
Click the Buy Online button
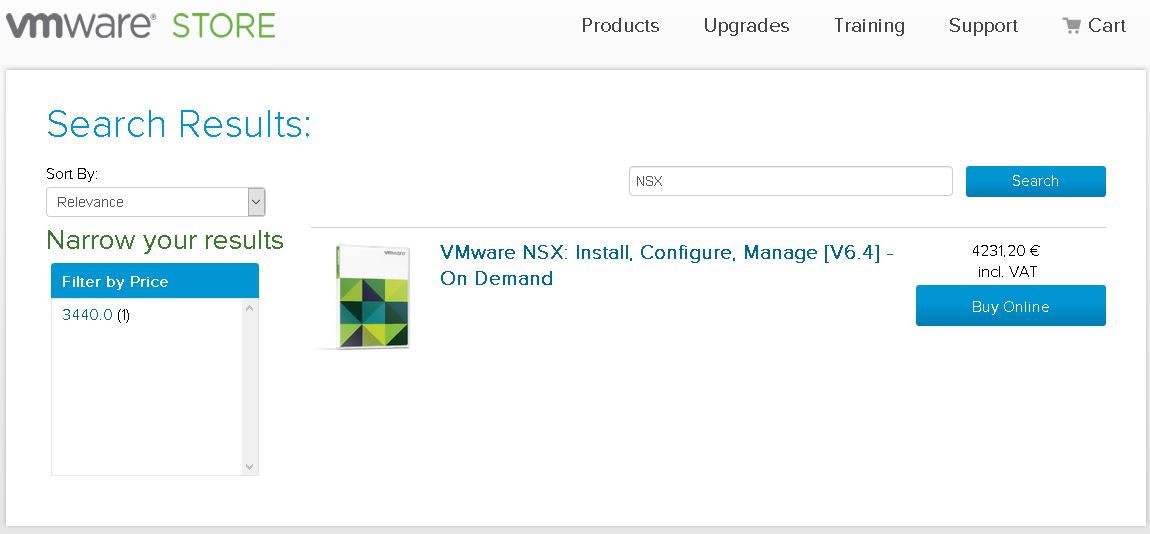[x=1010, y=306]
